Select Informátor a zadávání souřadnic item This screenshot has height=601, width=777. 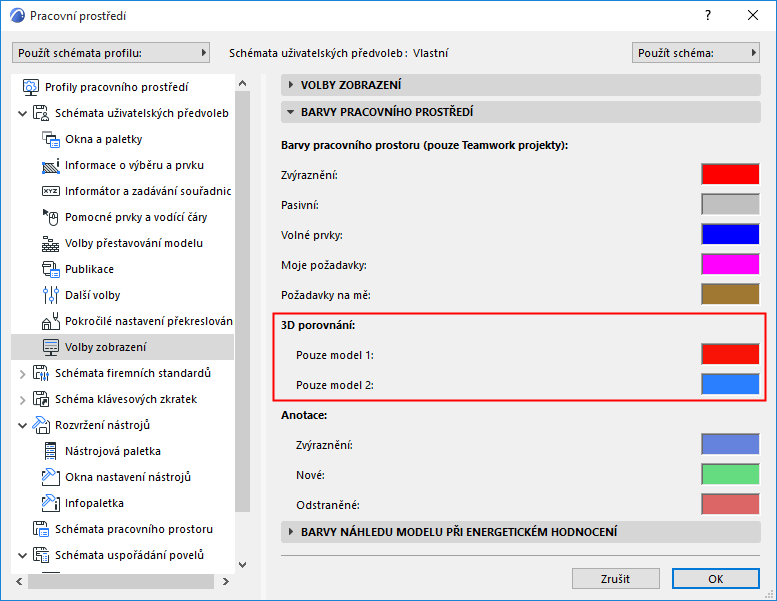[x=148, y=191]
